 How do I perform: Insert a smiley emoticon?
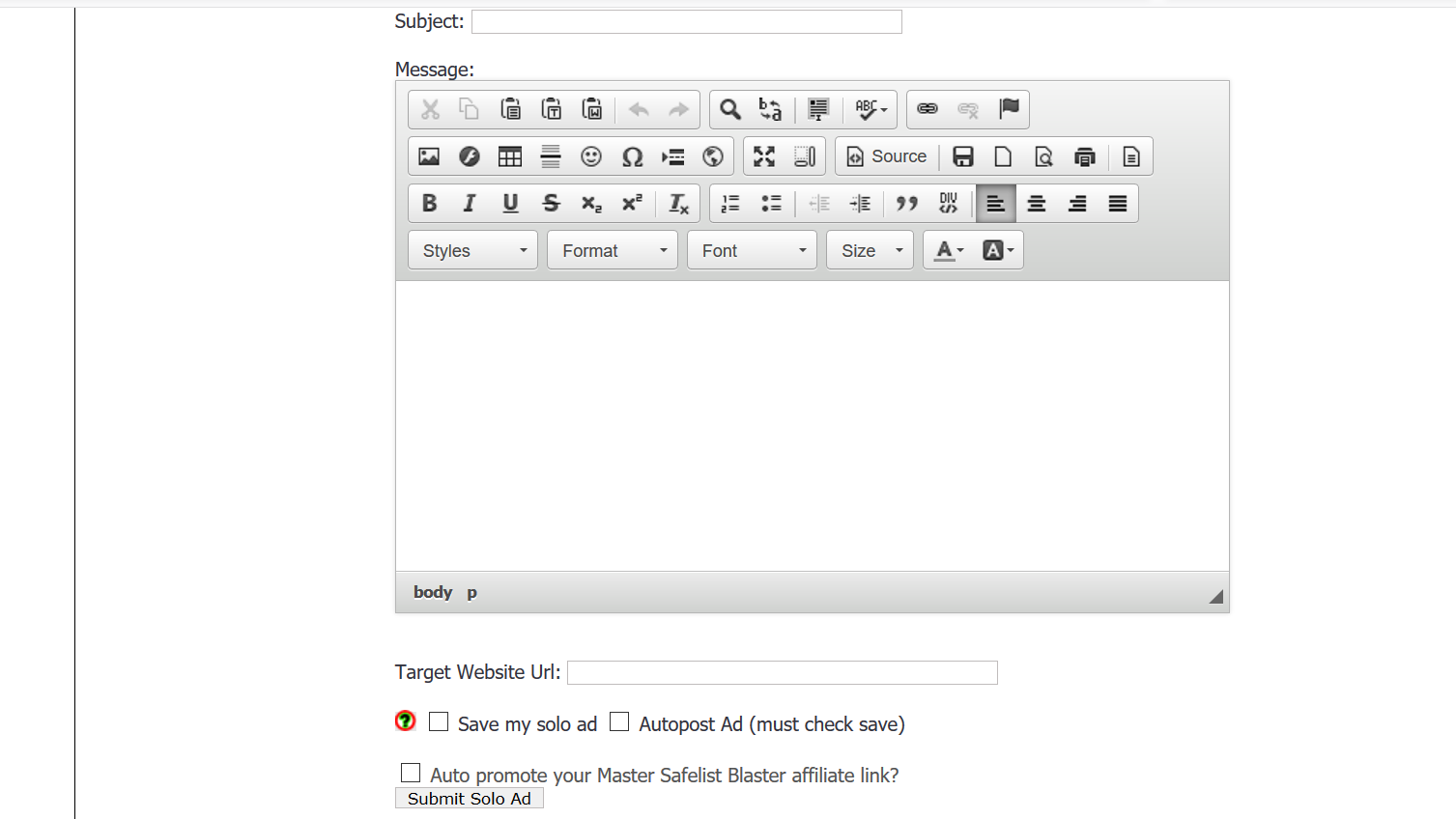point(591,156)
